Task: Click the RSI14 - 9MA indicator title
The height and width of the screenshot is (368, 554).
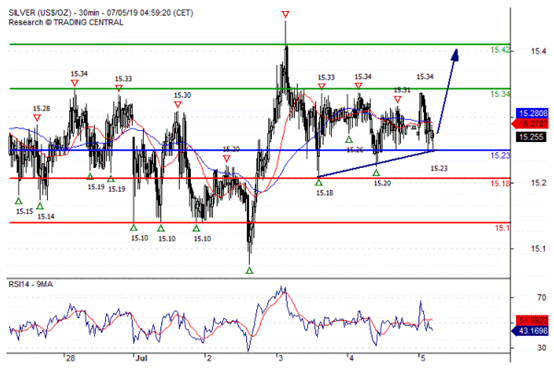Action: pos(31,284)
